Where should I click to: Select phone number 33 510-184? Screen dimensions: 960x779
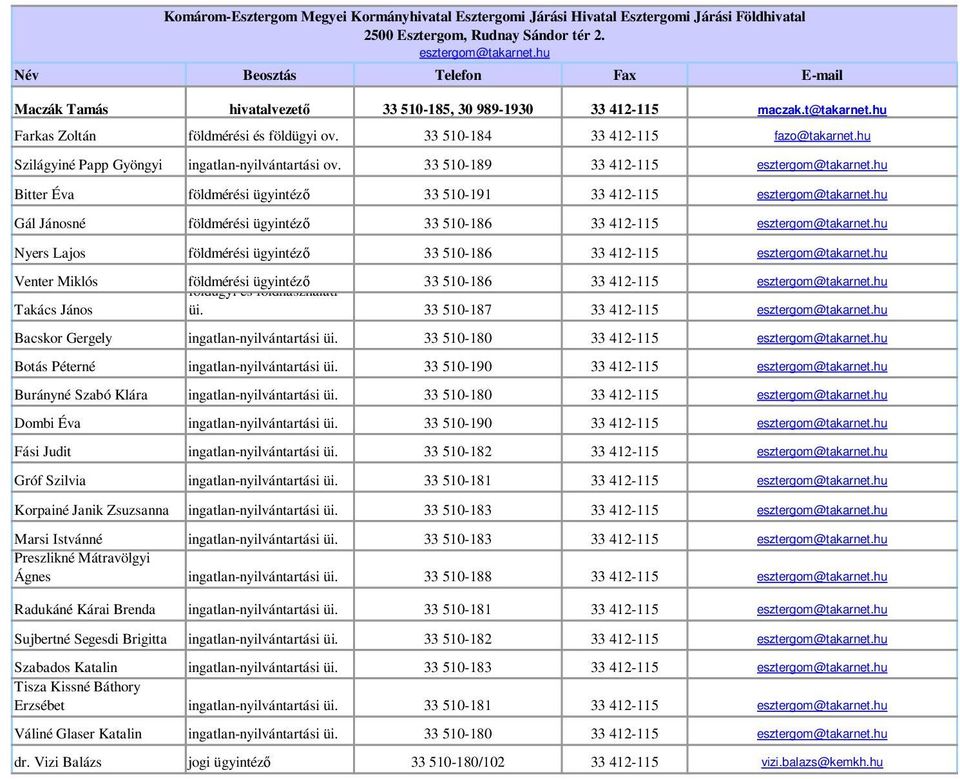458,135
